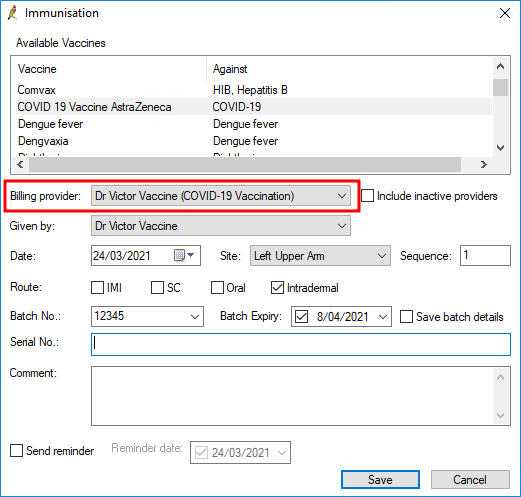Select the Comvax vaccine row
Viewport: 521px width, 497px height.
pos(254,90)
